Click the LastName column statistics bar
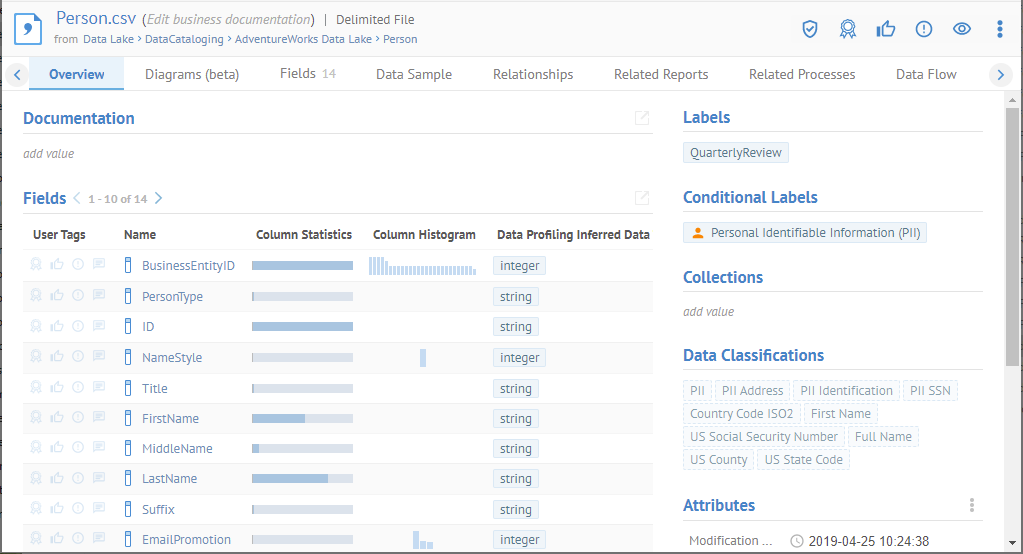Image resolution: width=1023 pixels, height=554 pixels. [302, 479]
